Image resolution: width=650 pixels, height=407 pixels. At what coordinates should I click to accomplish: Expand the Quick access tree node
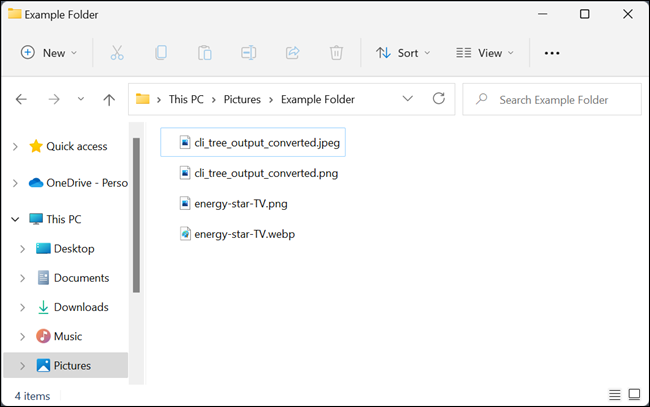coord(15,147)
